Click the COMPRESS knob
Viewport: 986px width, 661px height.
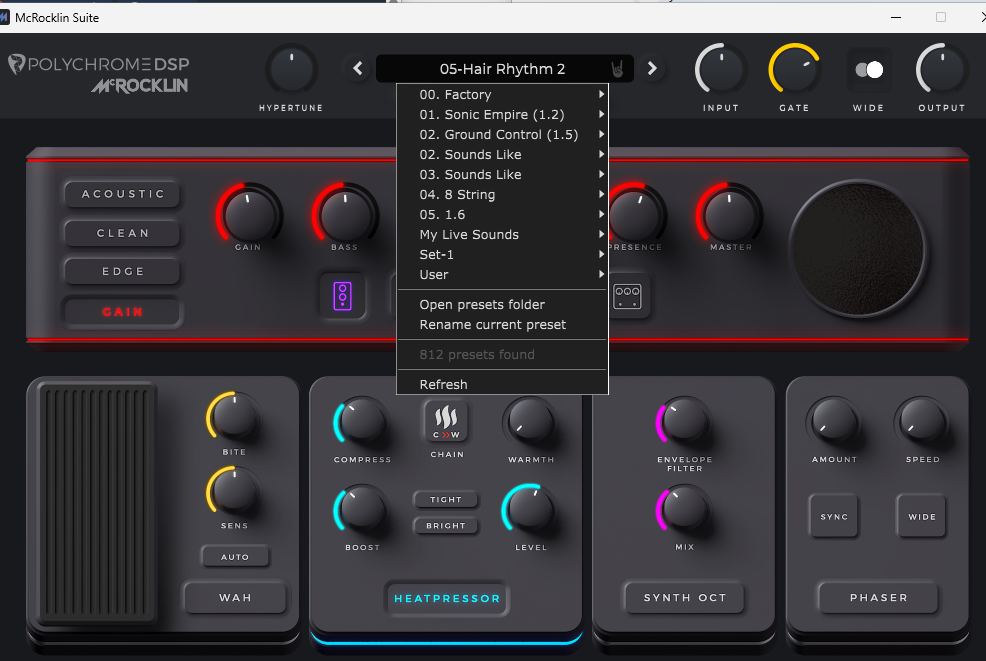[x=361, y=423]
